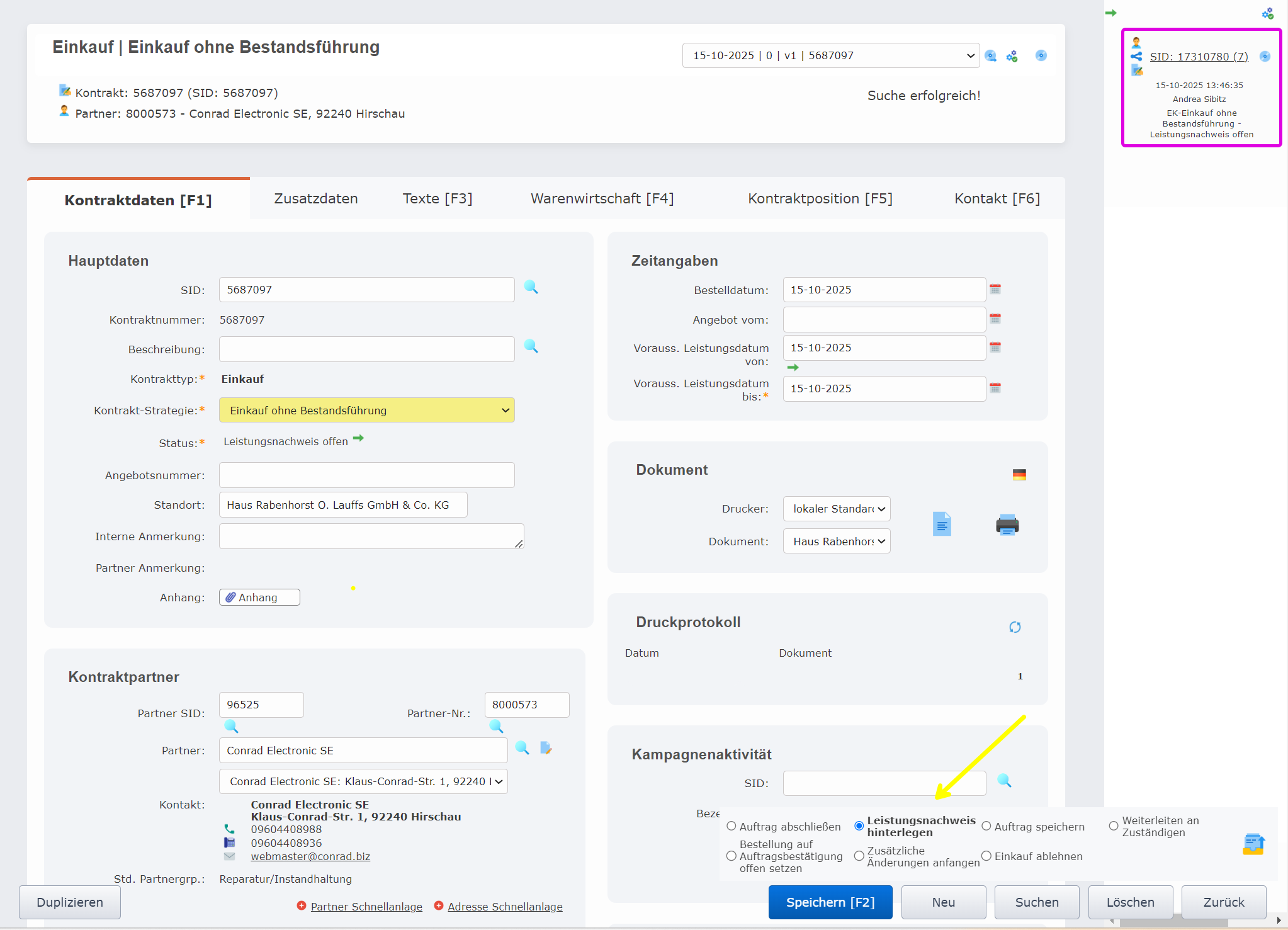This screenshot has height=930, width=1288.
Task: Open Kontraktposition [F5] tab
Action: [820, 199]
